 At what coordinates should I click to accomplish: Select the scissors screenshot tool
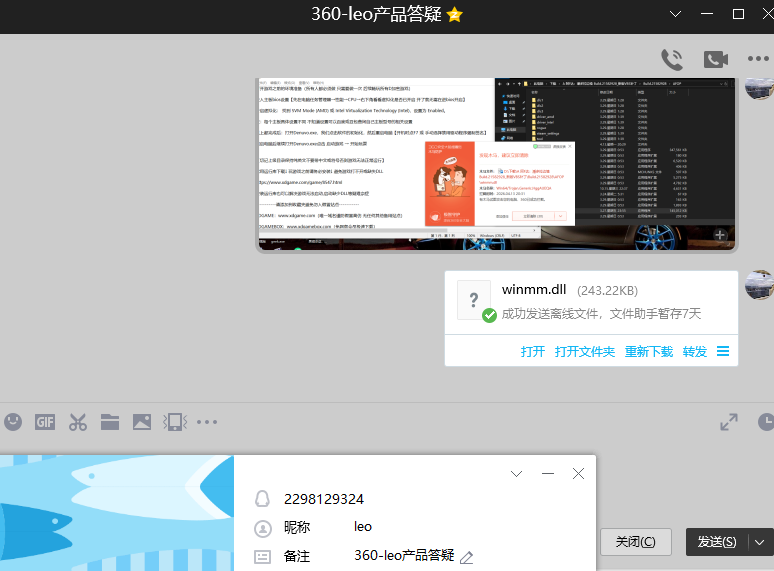78,422
